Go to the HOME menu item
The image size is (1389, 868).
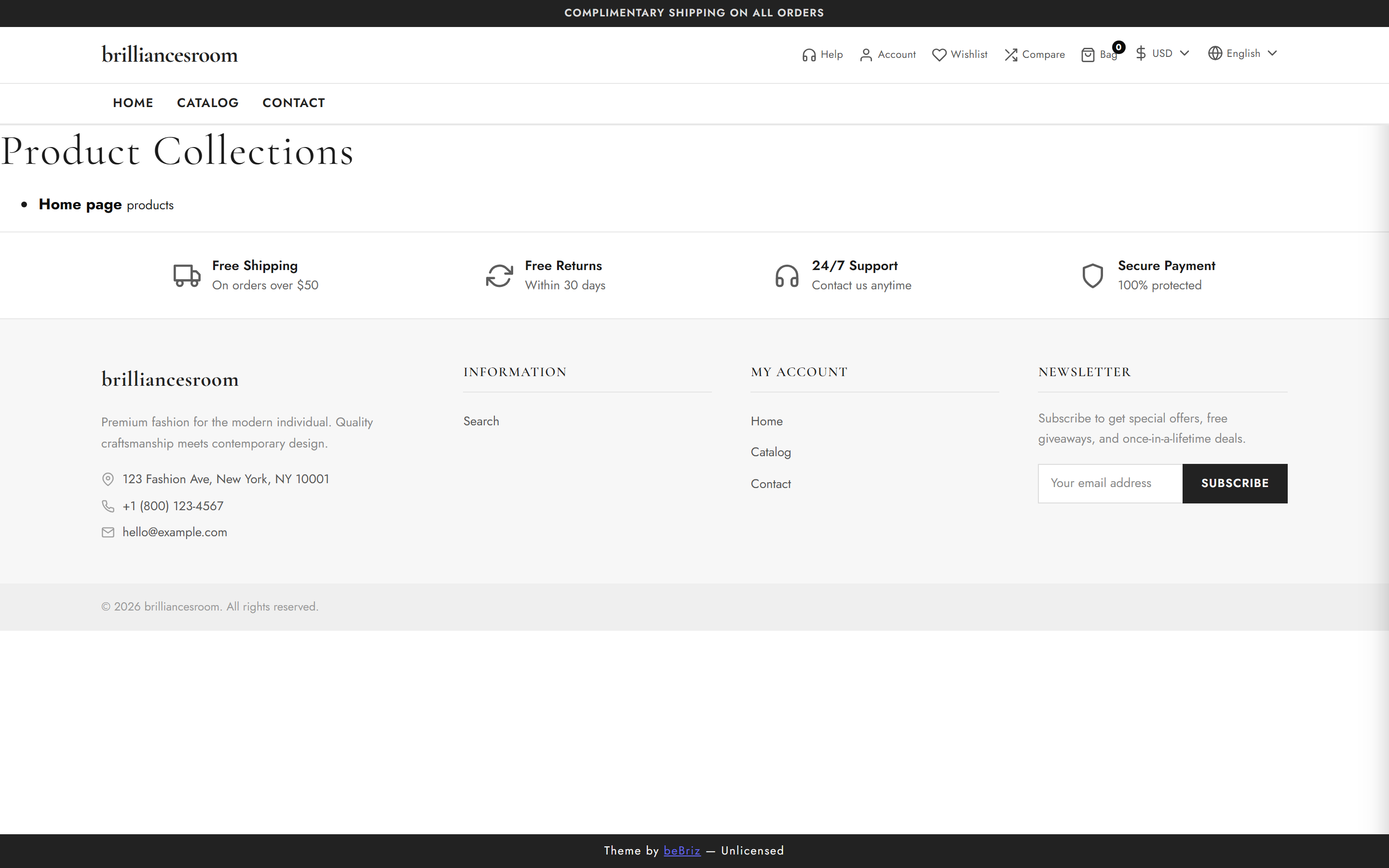(133, 103)
